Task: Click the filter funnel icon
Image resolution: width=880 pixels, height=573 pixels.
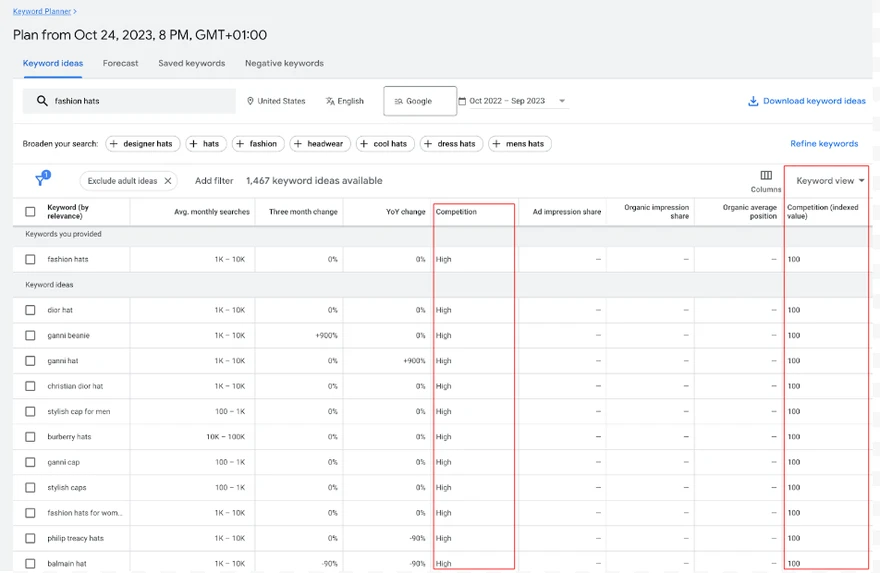Action: point(42,180)
